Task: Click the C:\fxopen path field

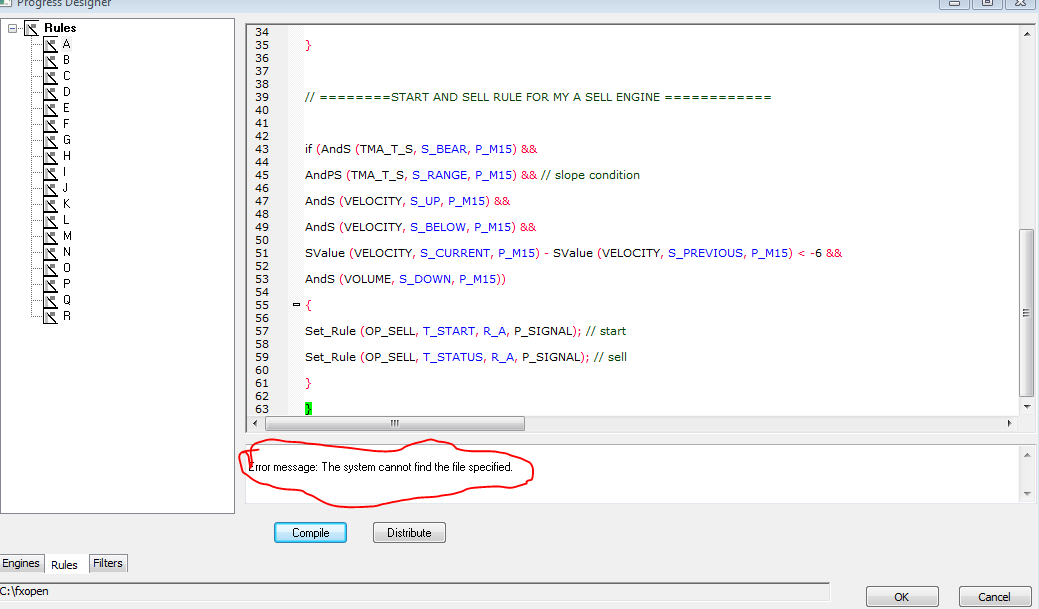Action: tap(414, 592)
